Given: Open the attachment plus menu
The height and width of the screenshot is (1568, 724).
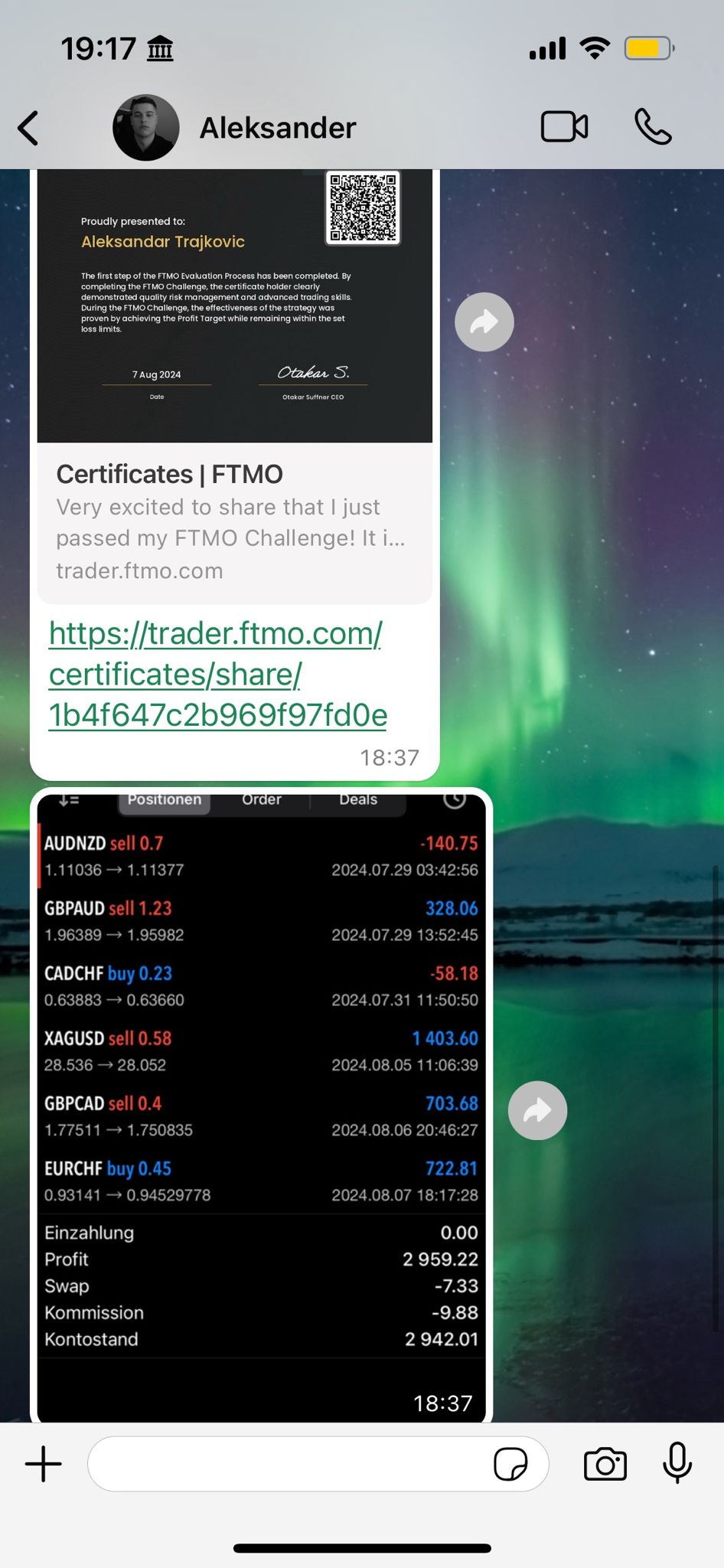Looking at the screenshot, I should pos(44,1464).
